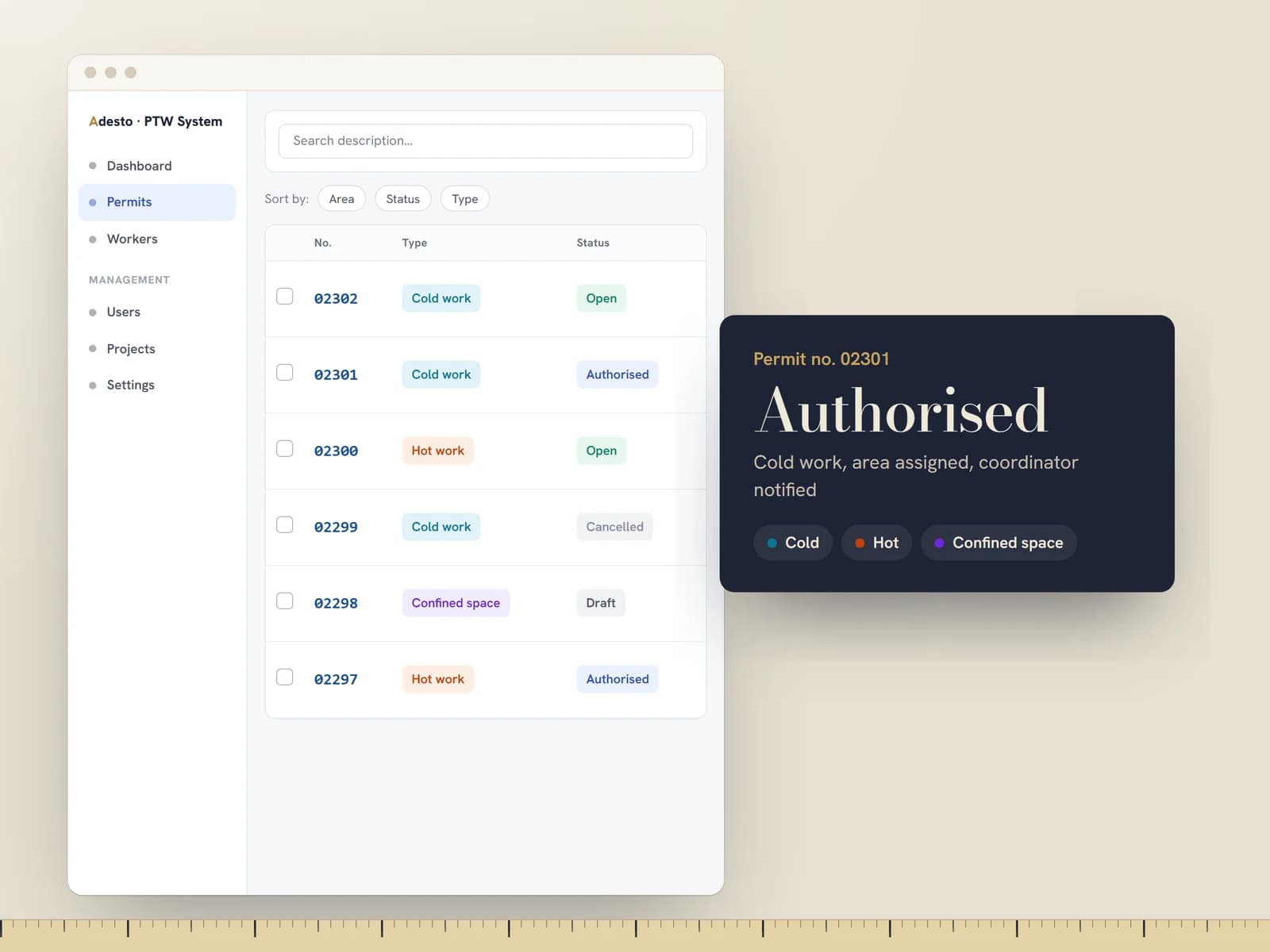This screenshot has height=952, width=1270.
Task: Select Confined space chip on dark card
Action: [x=999, y=543]
